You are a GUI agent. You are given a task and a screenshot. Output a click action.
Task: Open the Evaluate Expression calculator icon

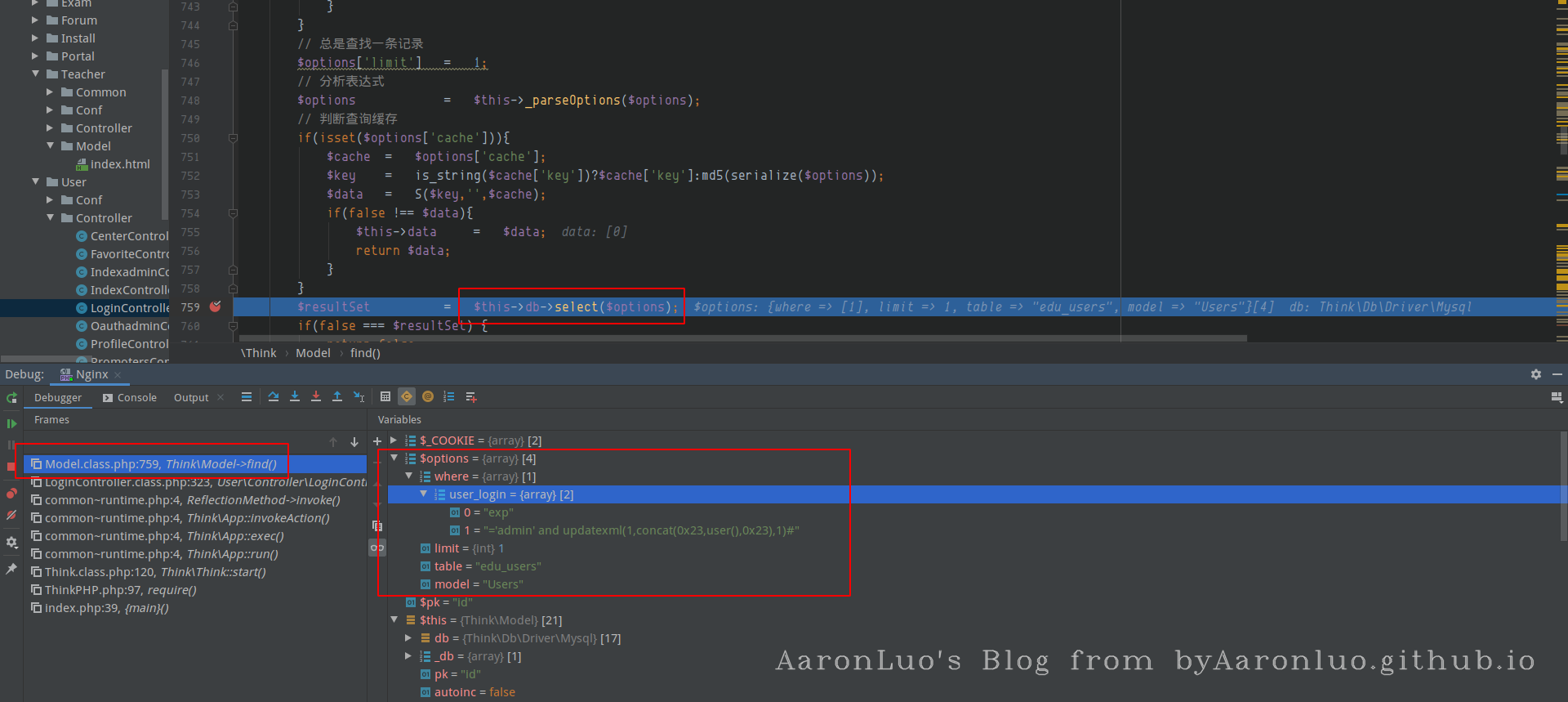click(x=385, y=397)
